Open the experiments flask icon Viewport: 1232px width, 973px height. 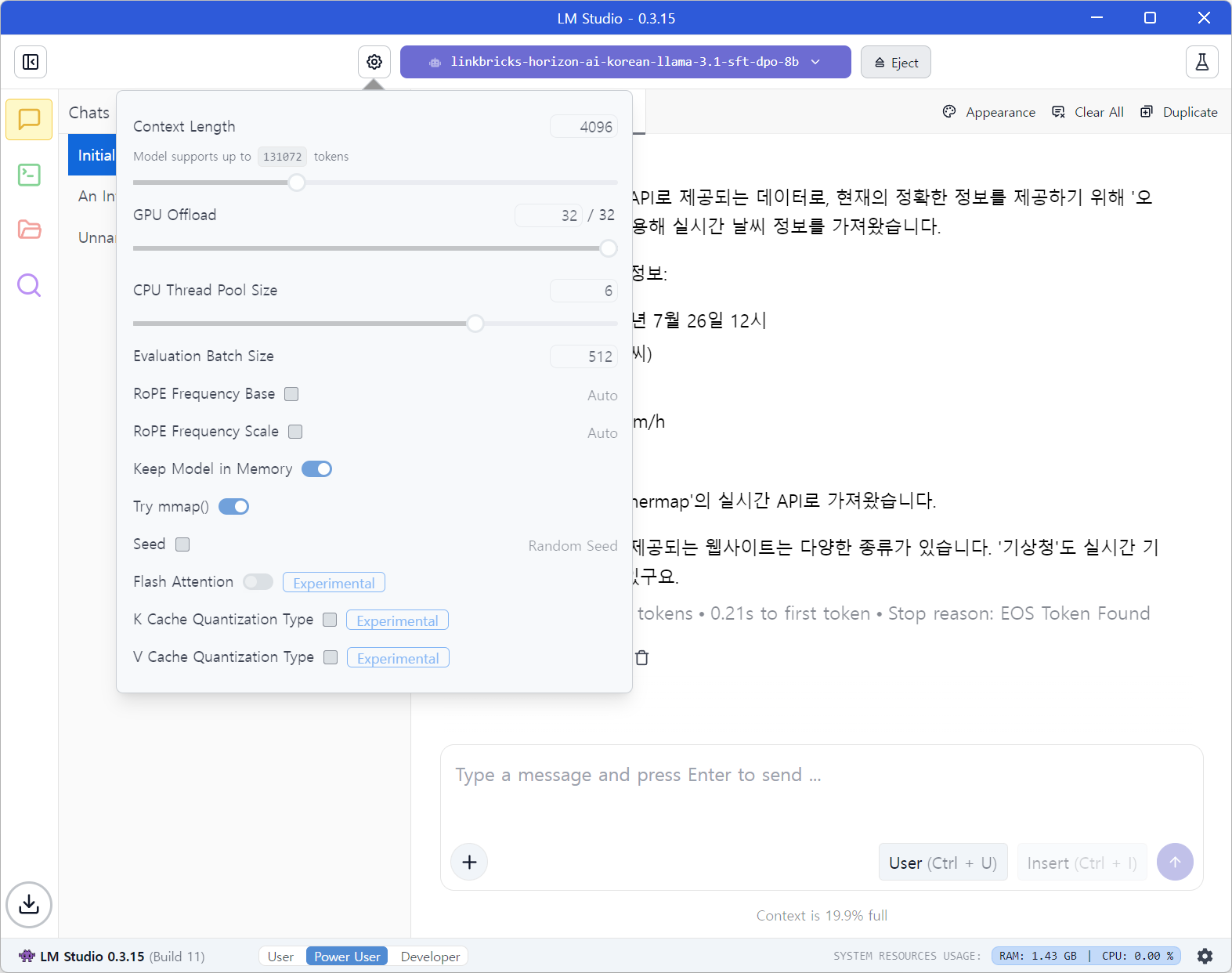tap(1202, 62)
